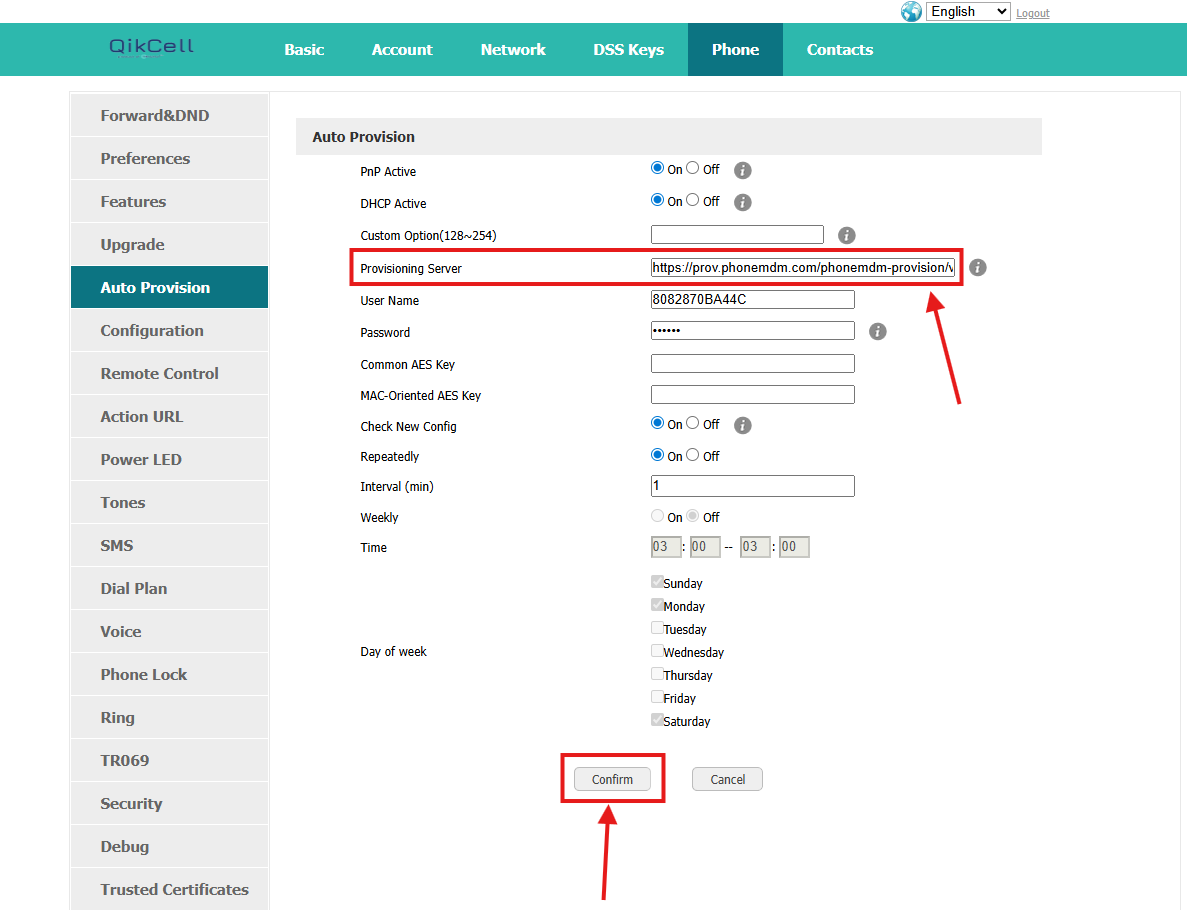Switch to the DSS Keys tab
This screenshot has width=1187, height=910.
(628, 50)
